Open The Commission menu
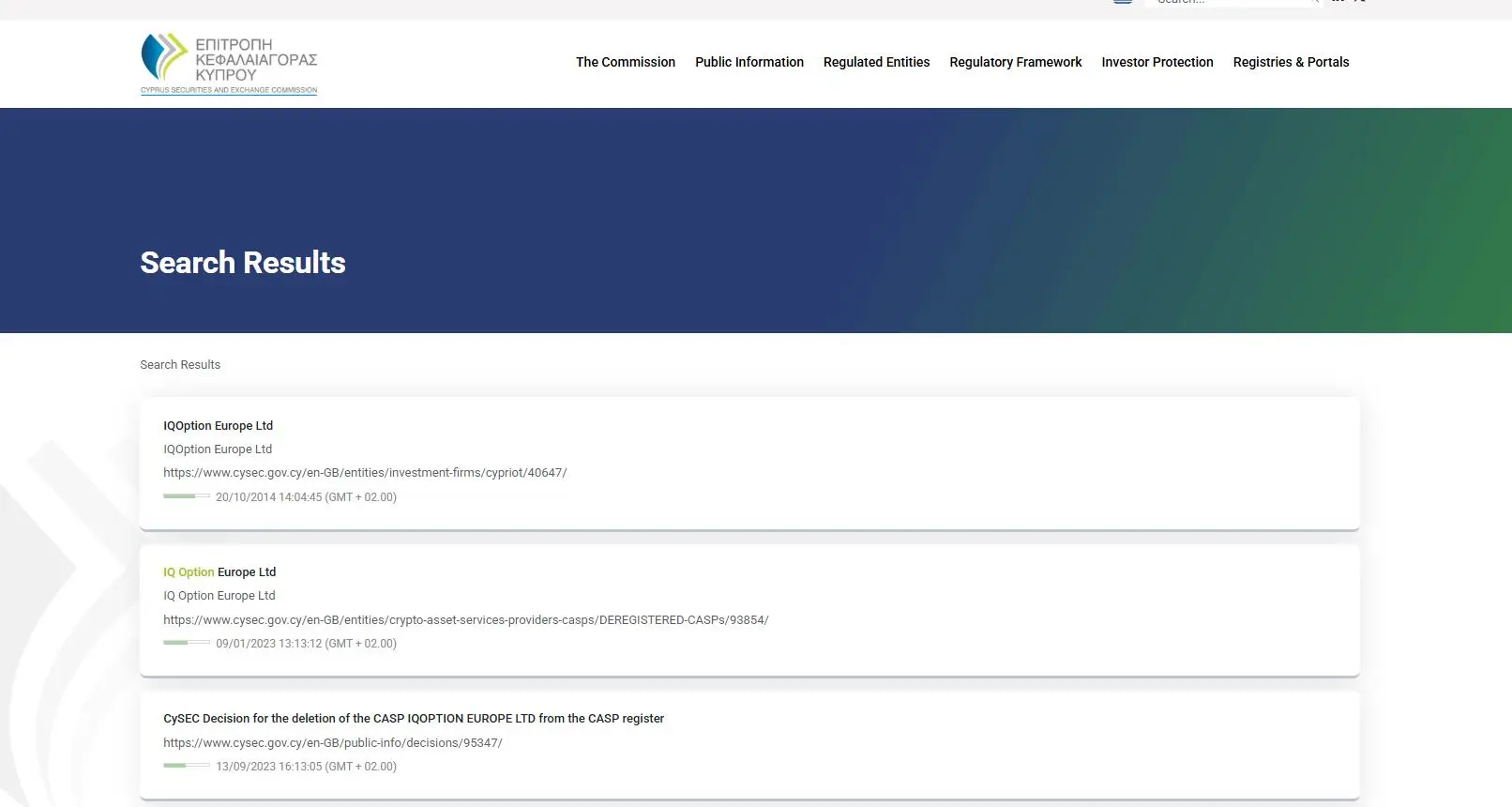Viewport: 1512px width, 807px height. tap(626, 62)
